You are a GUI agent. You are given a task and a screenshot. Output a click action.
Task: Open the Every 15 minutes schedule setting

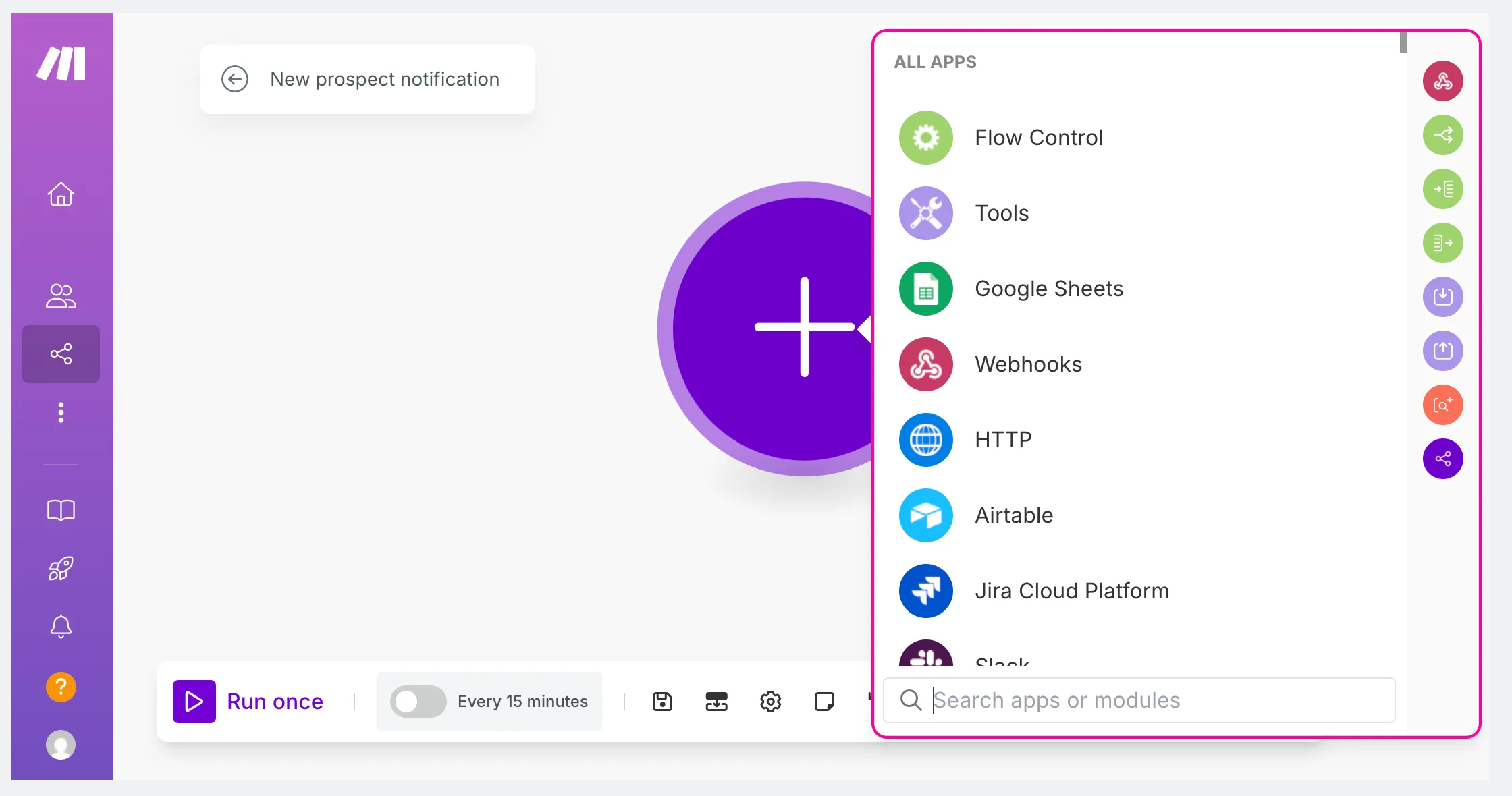click(522, 702)
